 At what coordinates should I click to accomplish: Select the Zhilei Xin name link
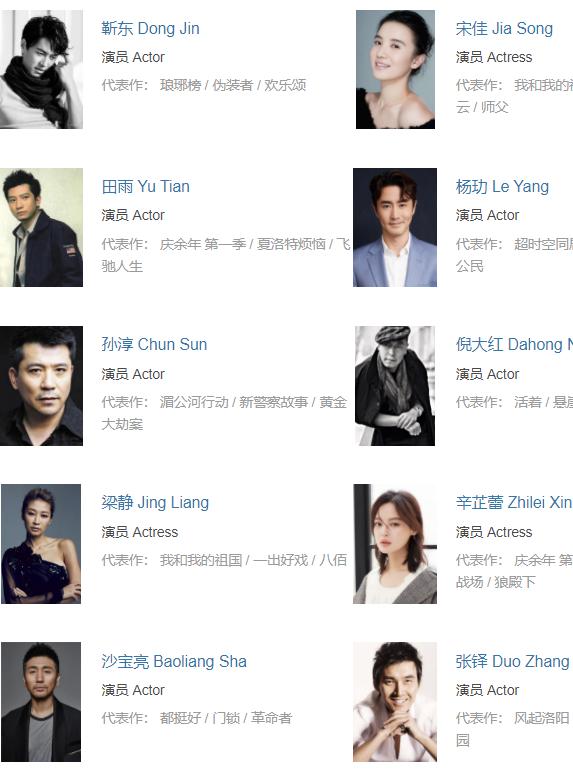click(x=514, y=502)
